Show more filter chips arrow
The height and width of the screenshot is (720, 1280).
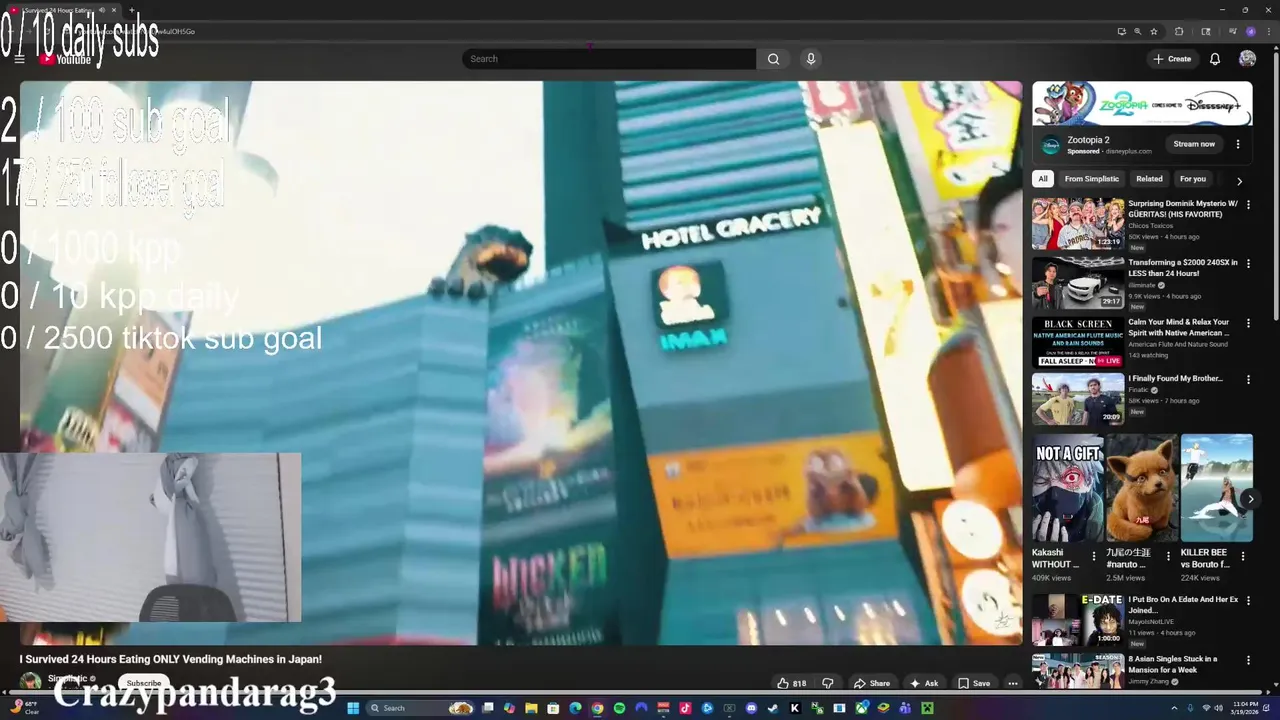(1239, 181)
